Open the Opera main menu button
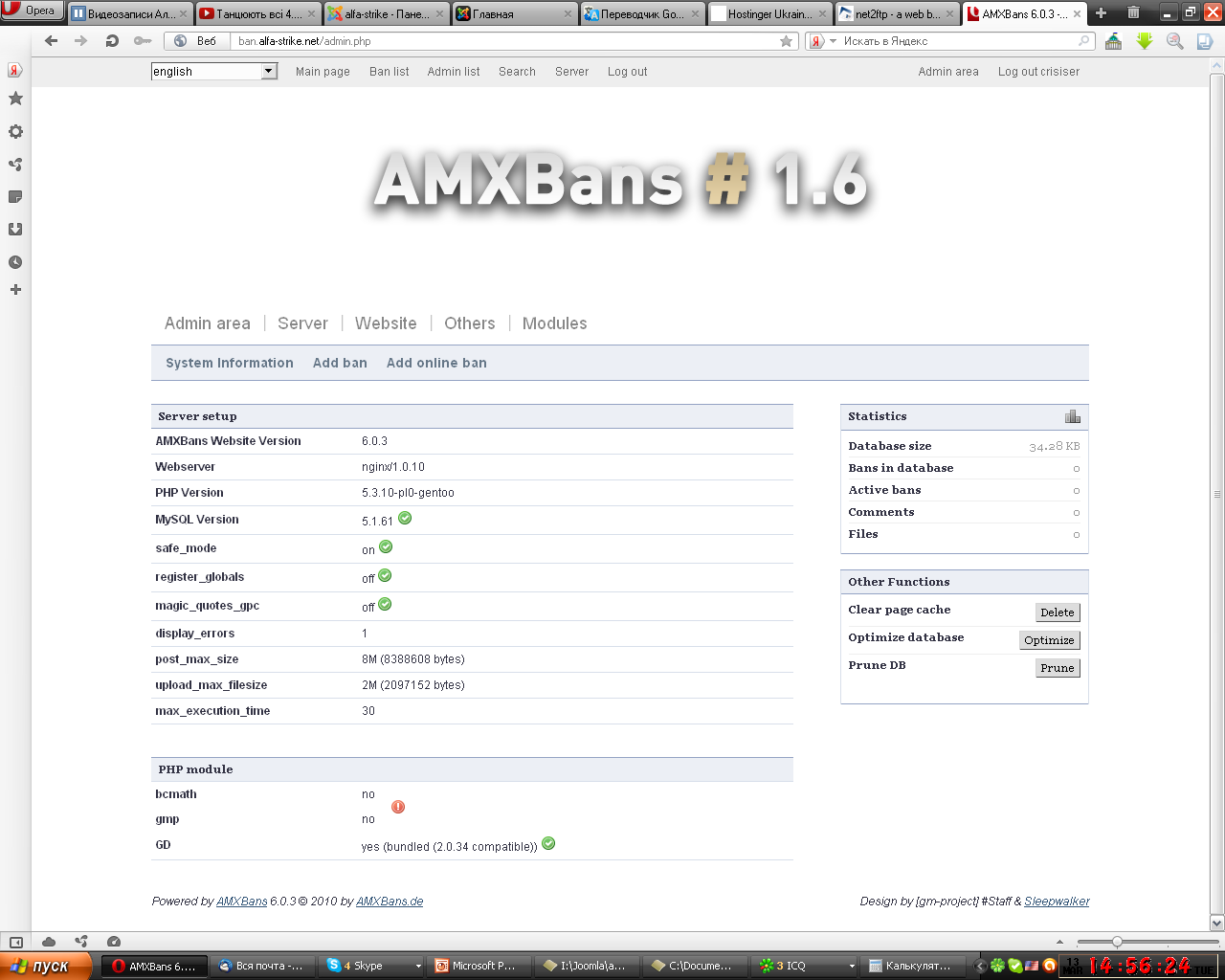 [33, 11]
